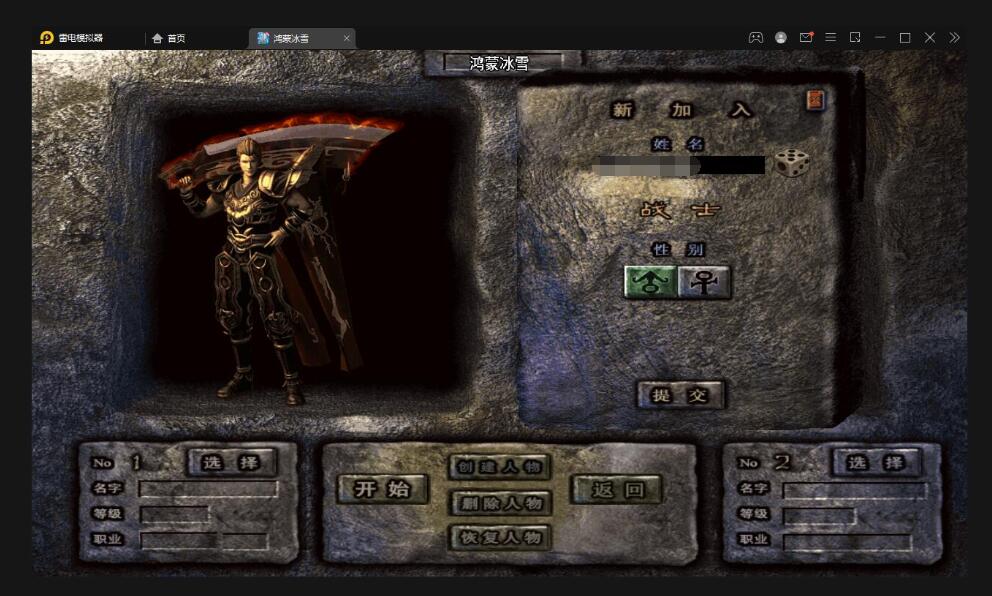This screenshot has width=992, height=596.
Task: Expand the sidebar with double-chevron icon
Action: [x=955, y=38]
